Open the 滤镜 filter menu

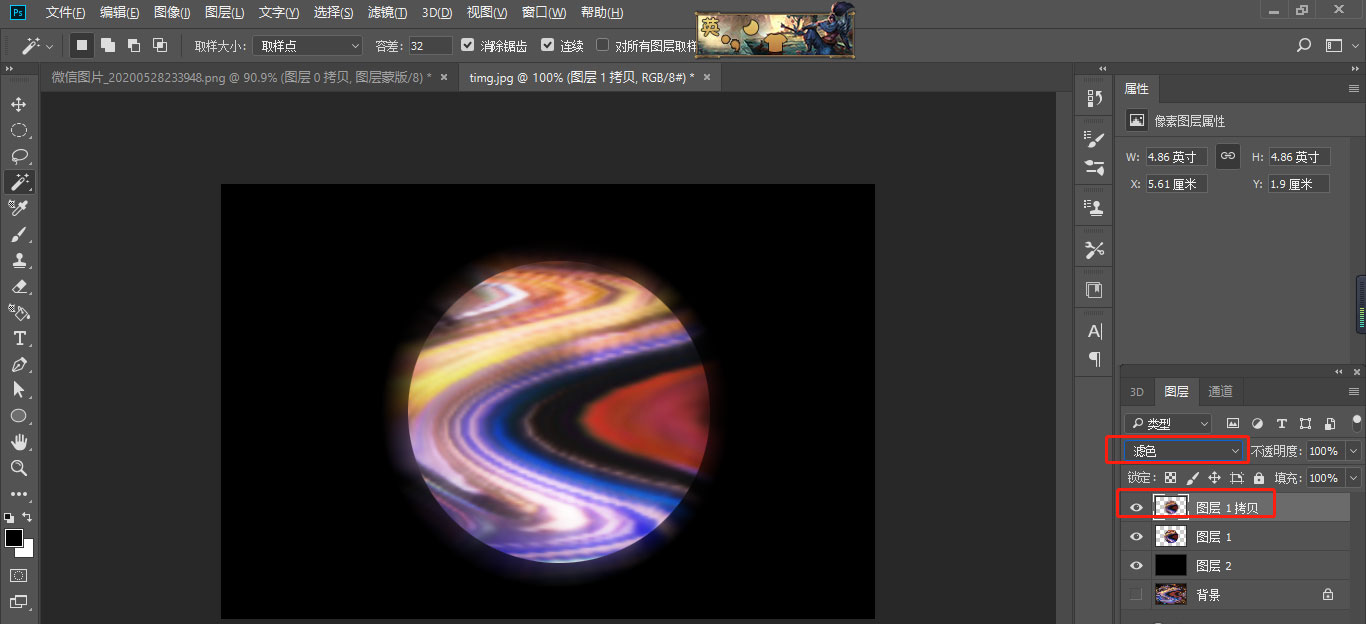[386, 12]
